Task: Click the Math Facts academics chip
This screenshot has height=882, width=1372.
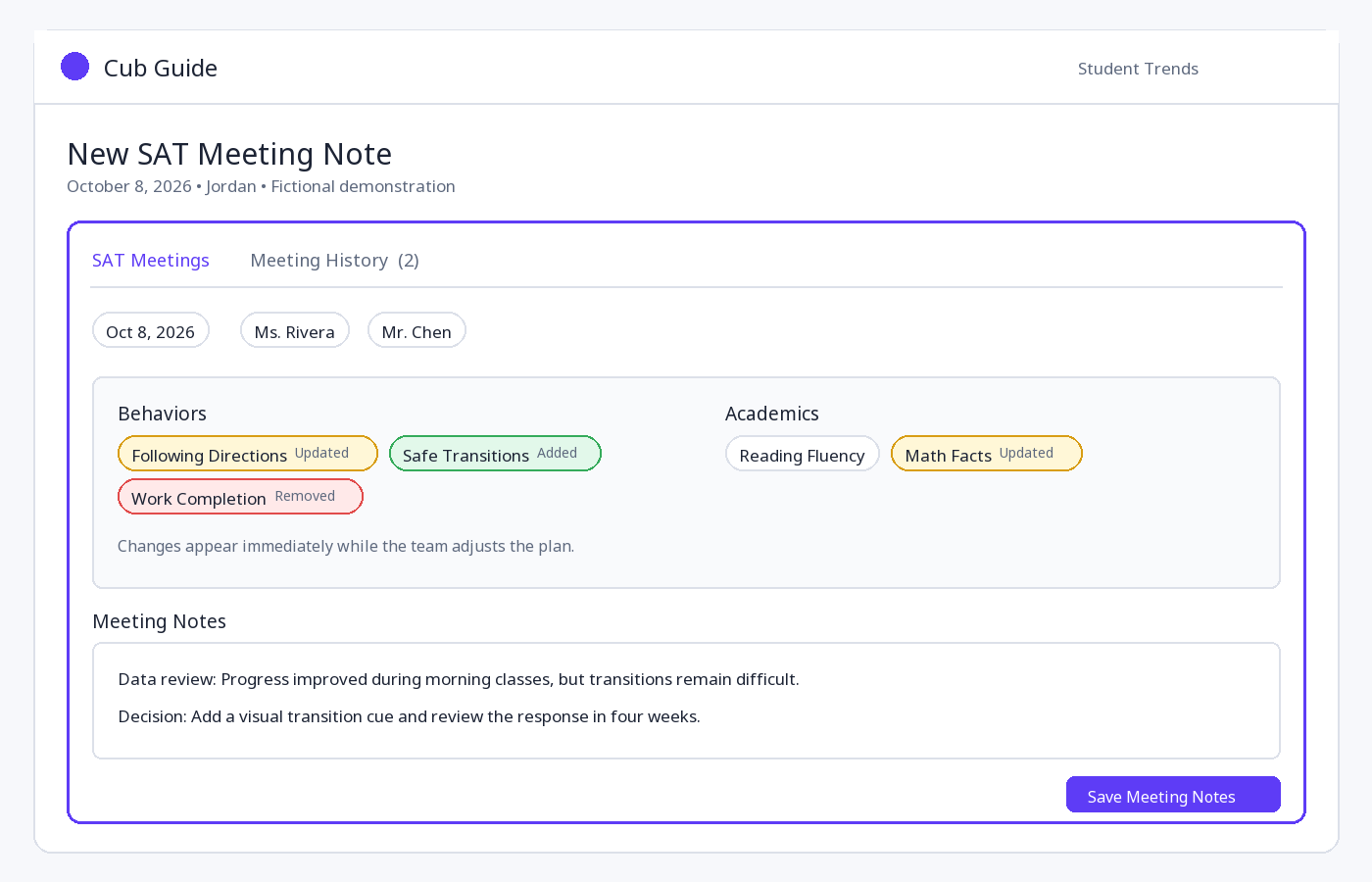Action: pyautogui.click(x=987, y=454)
